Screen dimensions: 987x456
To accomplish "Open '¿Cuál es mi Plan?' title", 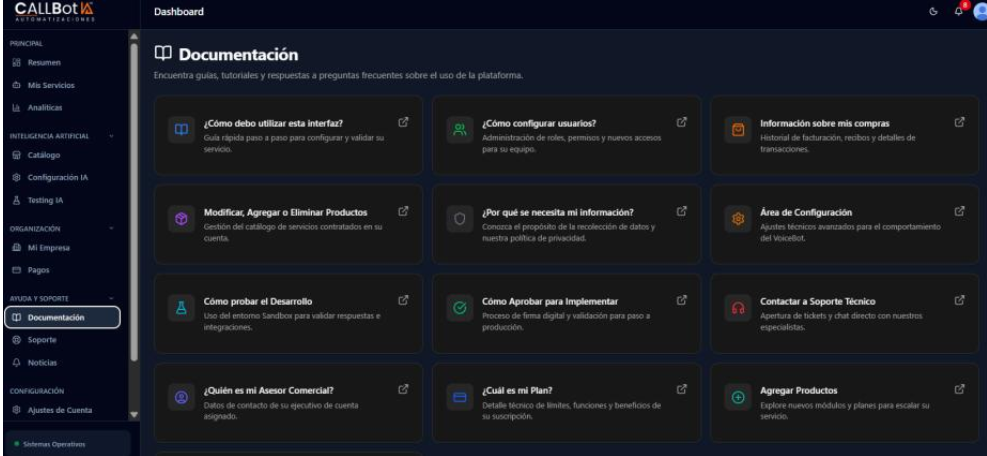I will tap(517, 390).
